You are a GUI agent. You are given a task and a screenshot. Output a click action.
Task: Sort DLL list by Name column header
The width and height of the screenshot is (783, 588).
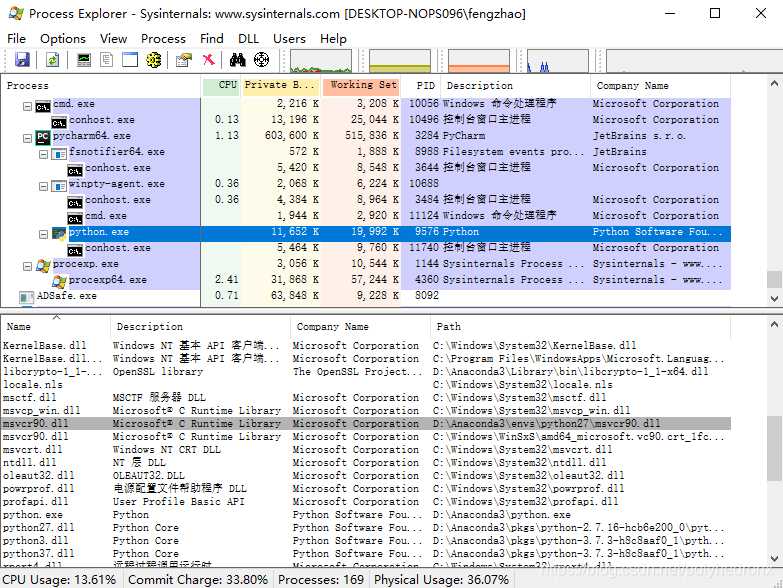pos(55,326)
